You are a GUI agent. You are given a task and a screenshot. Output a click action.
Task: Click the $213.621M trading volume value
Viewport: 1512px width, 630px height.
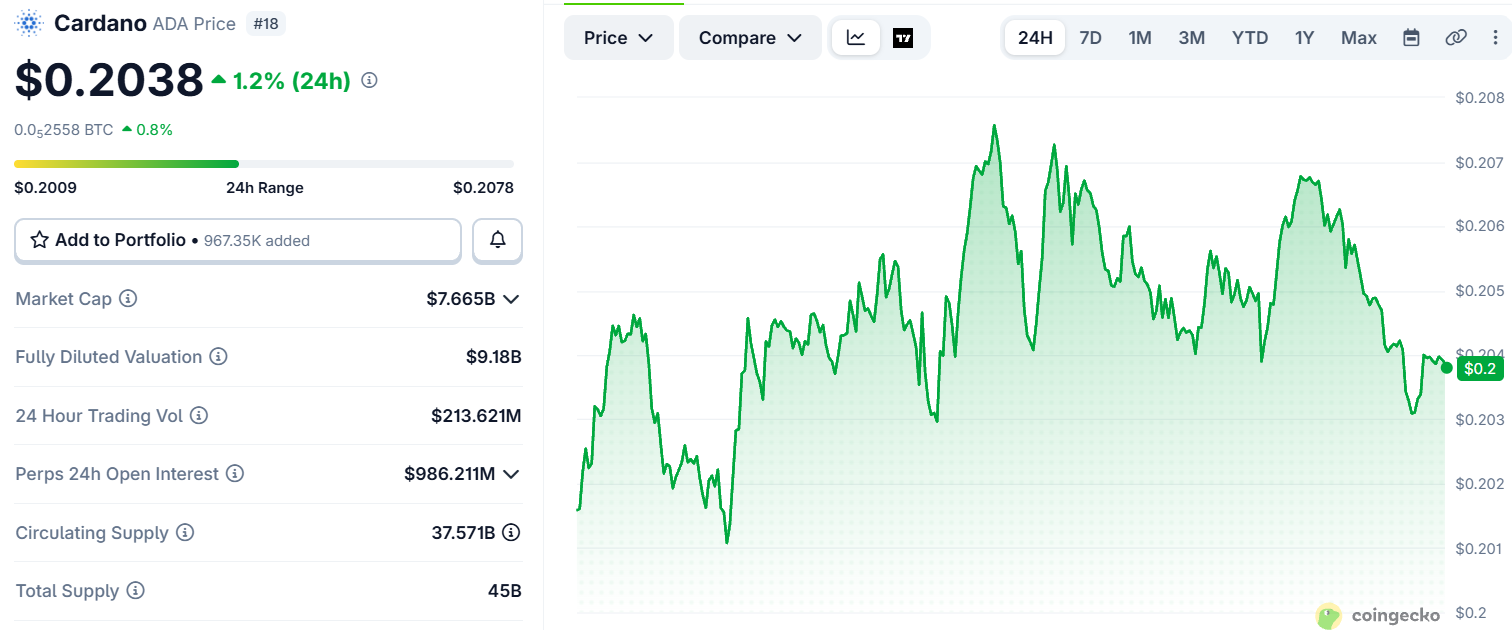476,415
